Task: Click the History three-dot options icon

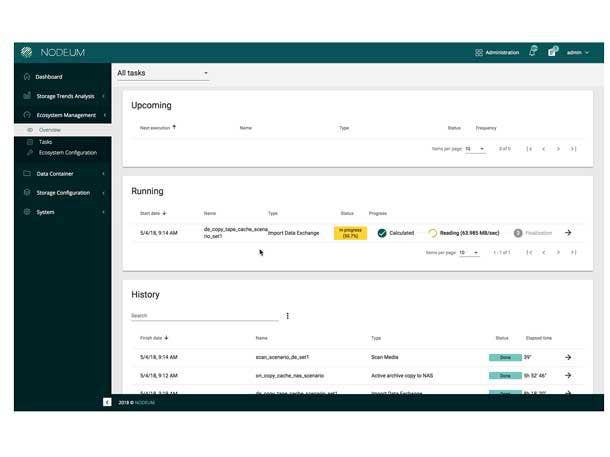Action: coord(288,316)
